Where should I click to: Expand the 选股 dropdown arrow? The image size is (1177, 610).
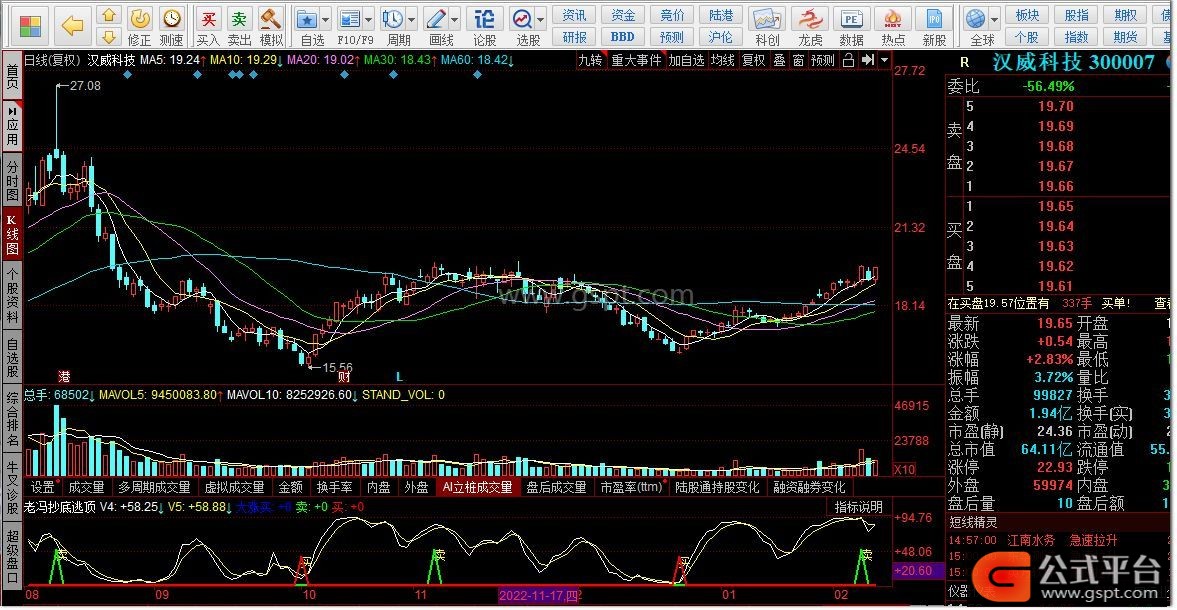(540, 20)
